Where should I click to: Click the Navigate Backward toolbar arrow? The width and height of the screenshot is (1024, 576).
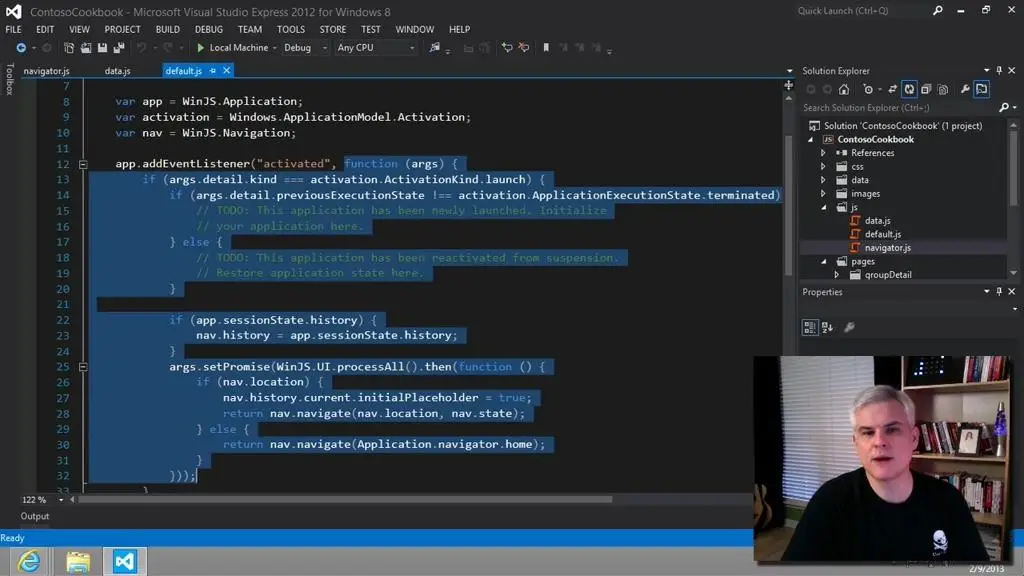tap(21, 48)
